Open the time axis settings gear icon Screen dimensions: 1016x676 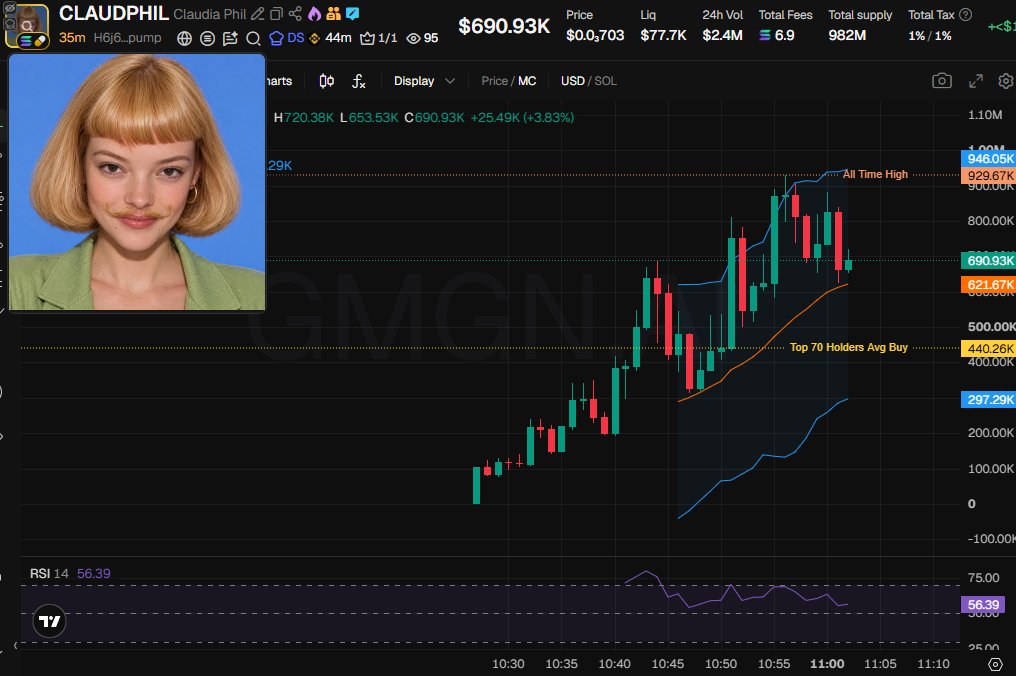point(995,664)
